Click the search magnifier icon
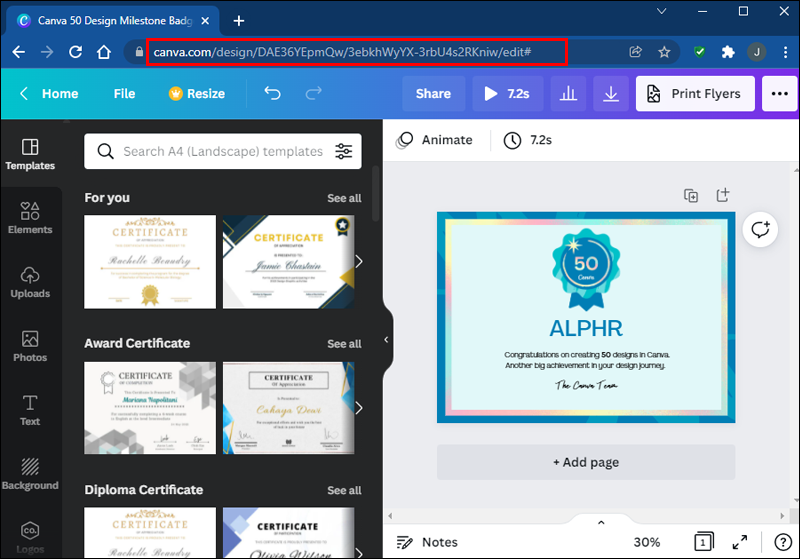This screenshot has height=559, width=800. pos(106,151)
